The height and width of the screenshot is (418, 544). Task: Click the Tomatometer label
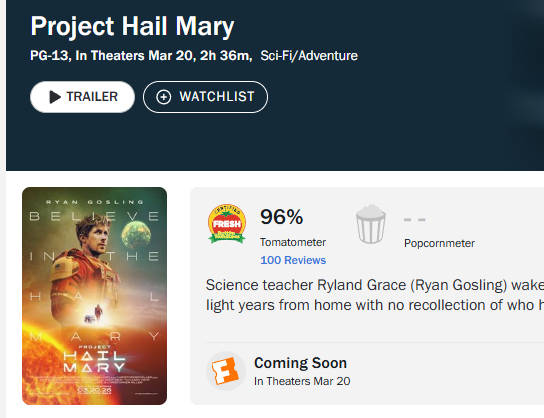[x=293, y=242]
